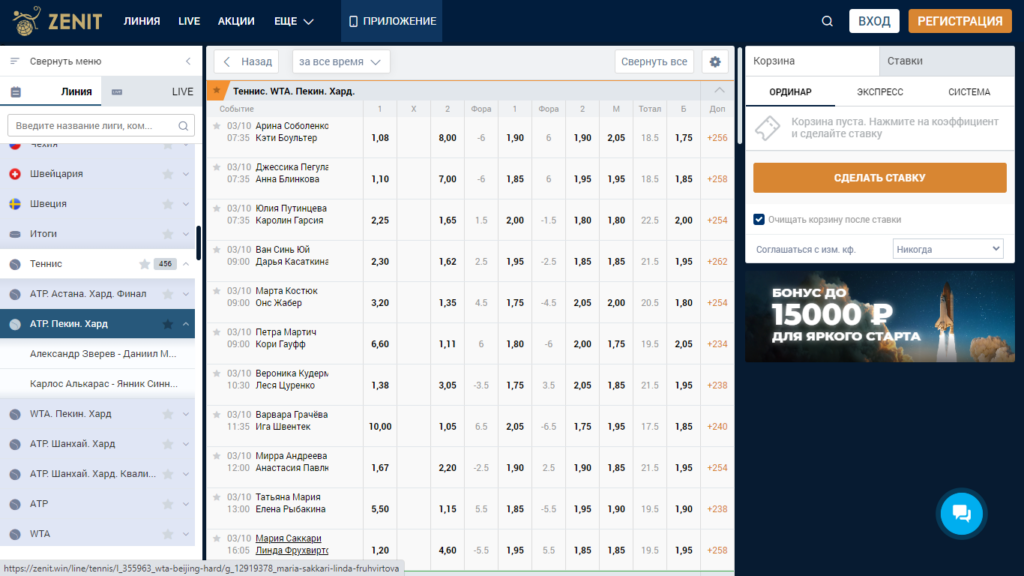
Task: Open the 15000 ₽ bonus banner
Action: 880,317
